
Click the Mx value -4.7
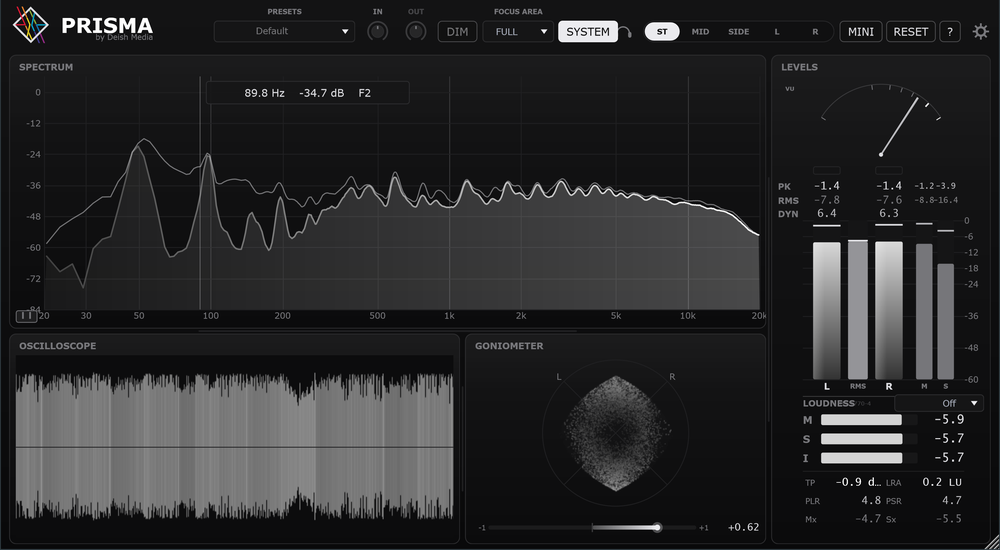click(868, 519)
